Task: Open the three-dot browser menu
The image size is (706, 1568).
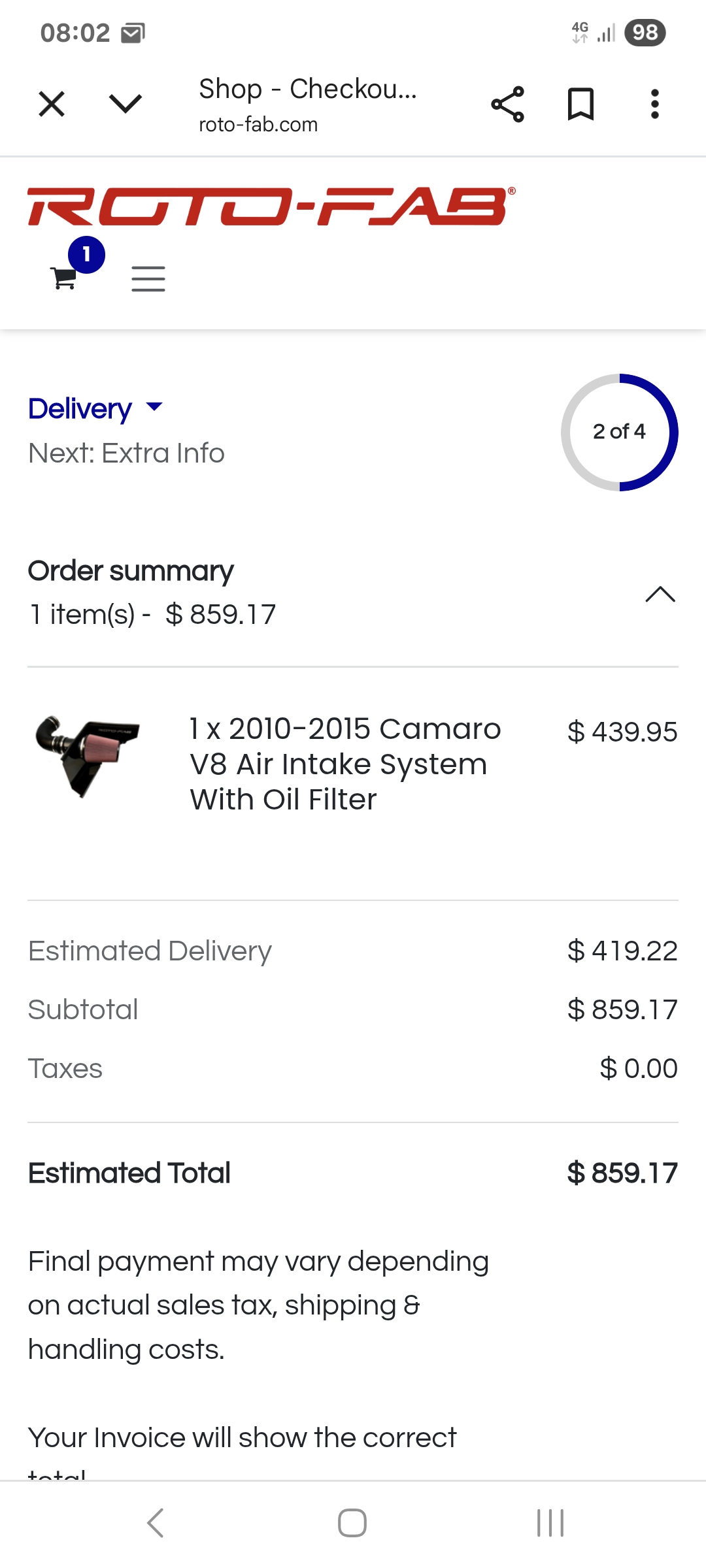Action: (x=654, y=104)
